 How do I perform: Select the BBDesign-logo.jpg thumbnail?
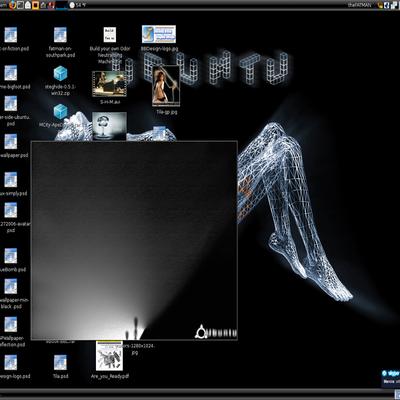[159, 34]
